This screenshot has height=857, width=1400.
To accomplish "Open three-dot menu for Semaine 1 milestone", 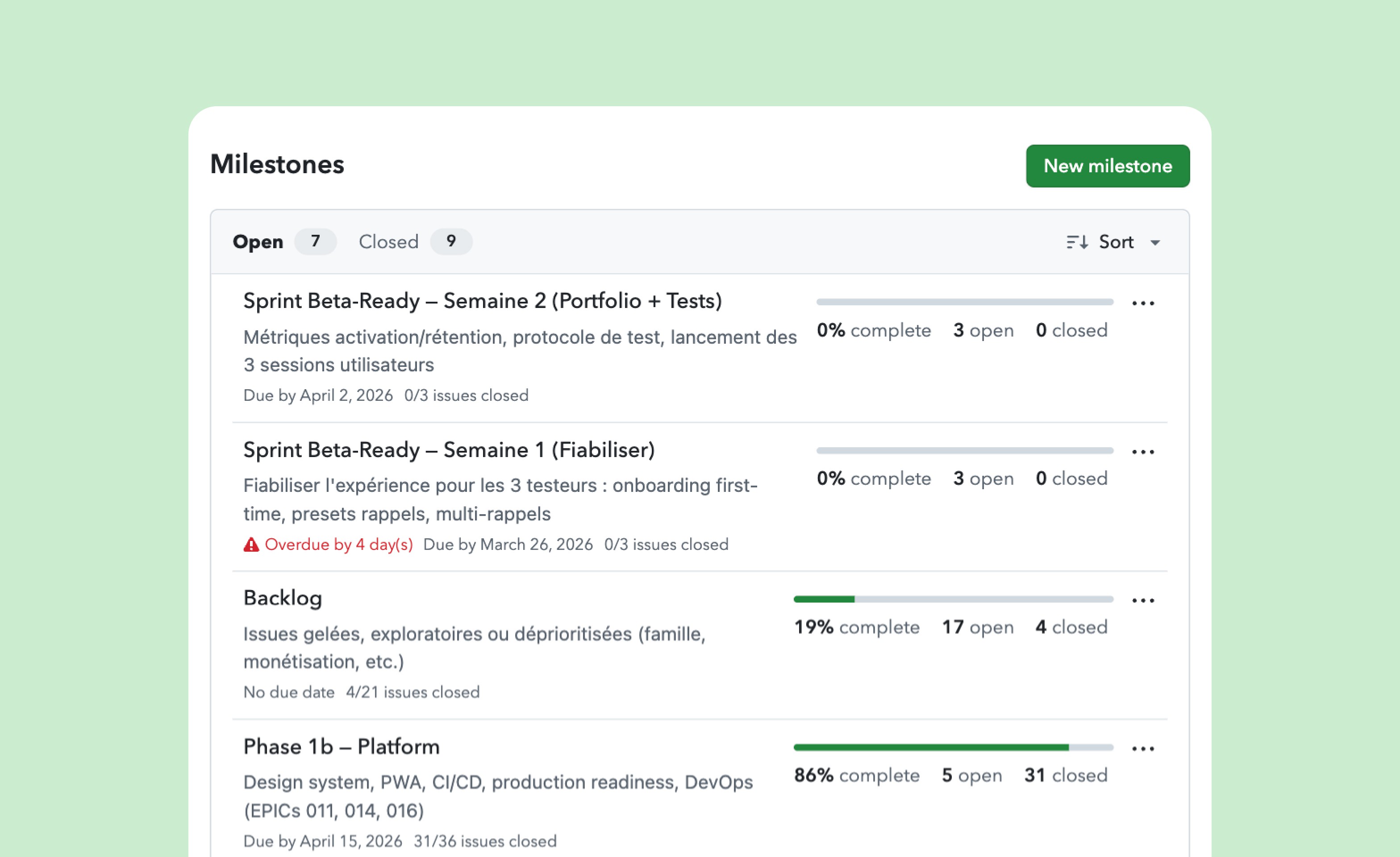I will [x=1142, y=452].
